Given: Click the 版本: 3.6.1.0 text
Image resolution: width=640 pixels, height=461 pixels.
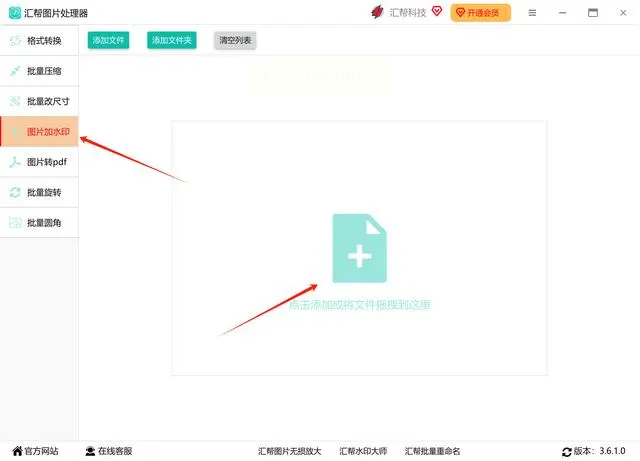Looking at the screenshot, I should tap(600, 451).
